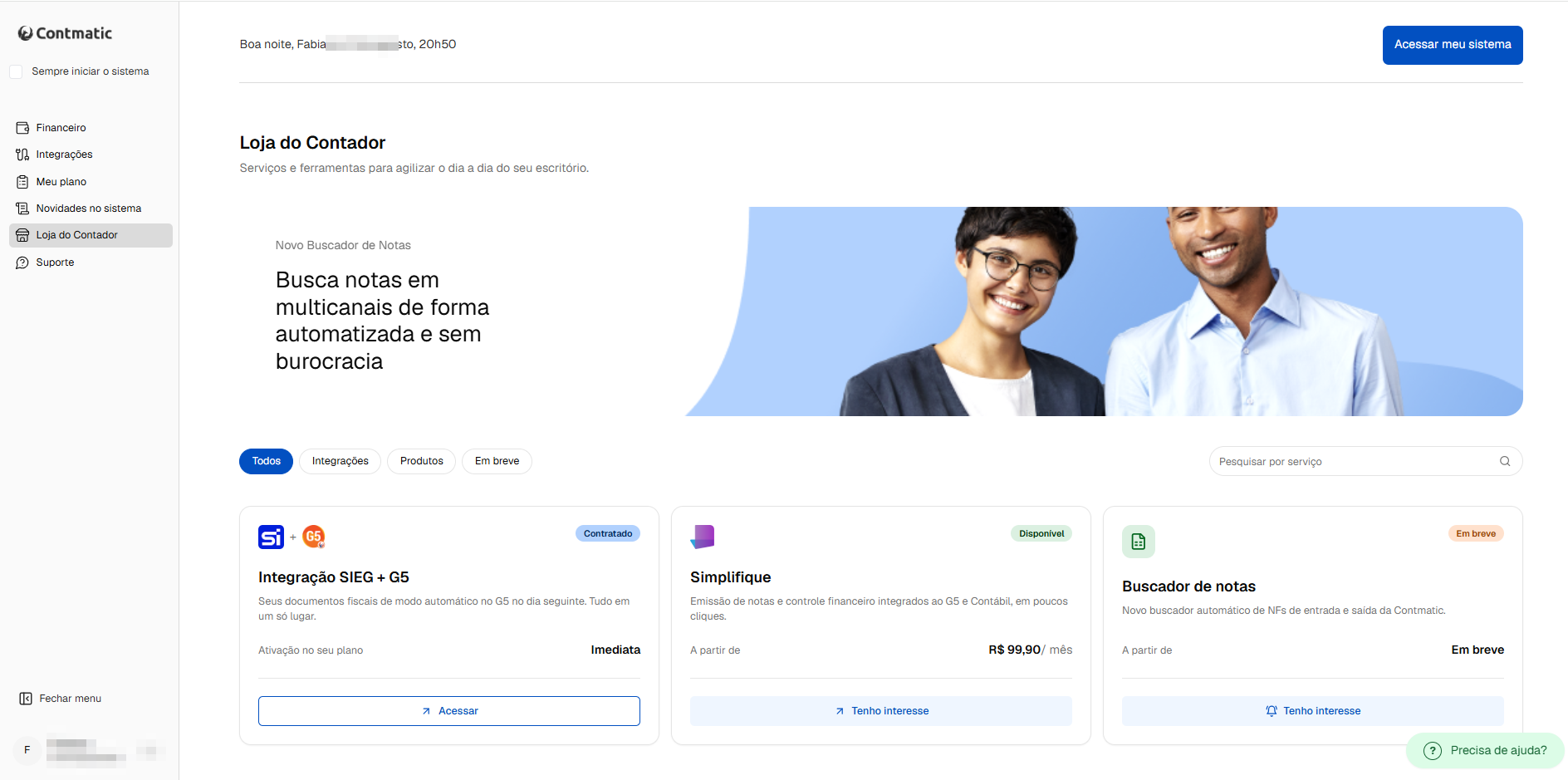Filter by Produtos chip
Screen dimensions: 1568x780
(422, 461)
